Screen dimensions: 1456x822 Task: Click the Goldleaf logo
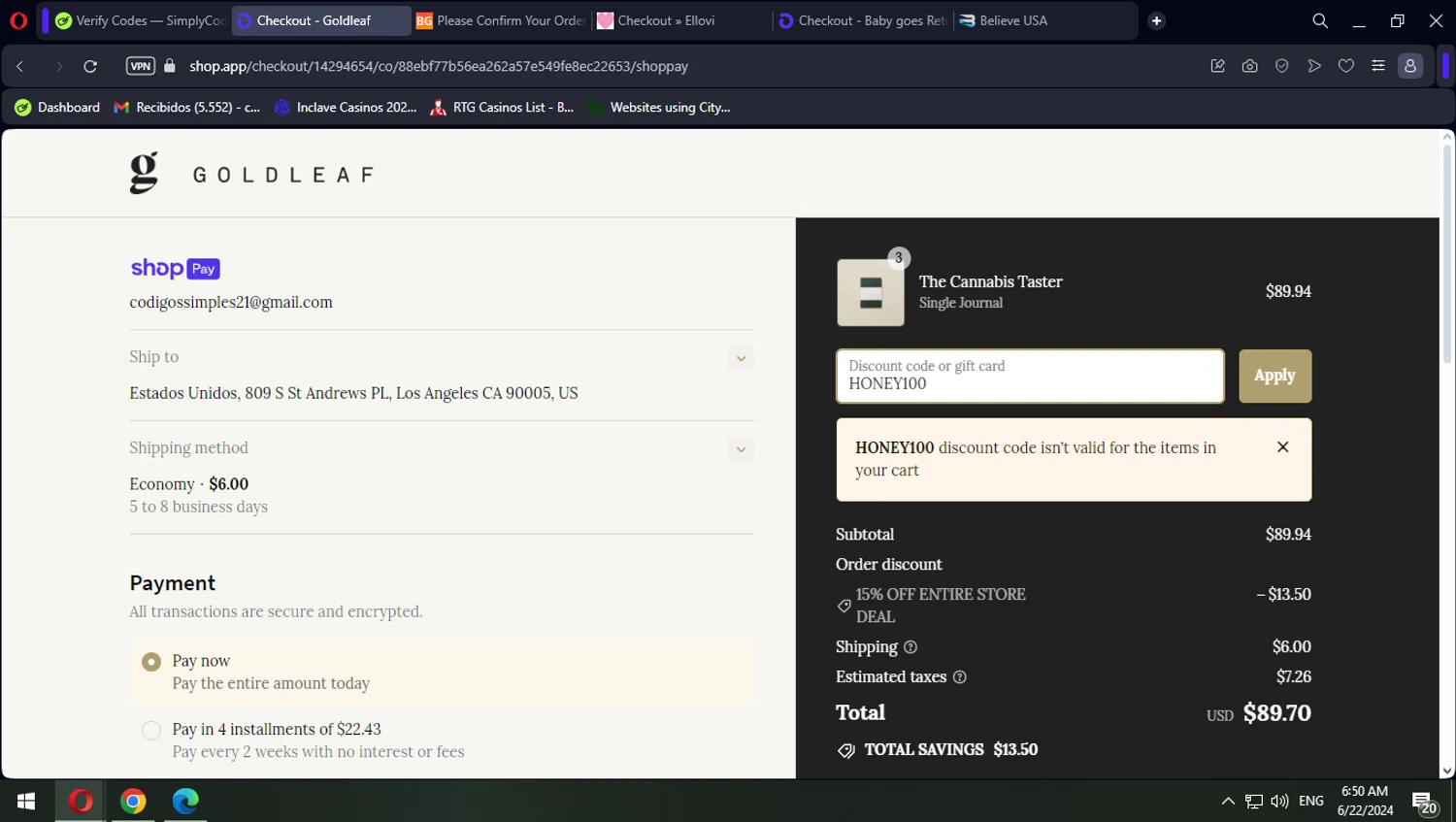[x=251, y=174]
